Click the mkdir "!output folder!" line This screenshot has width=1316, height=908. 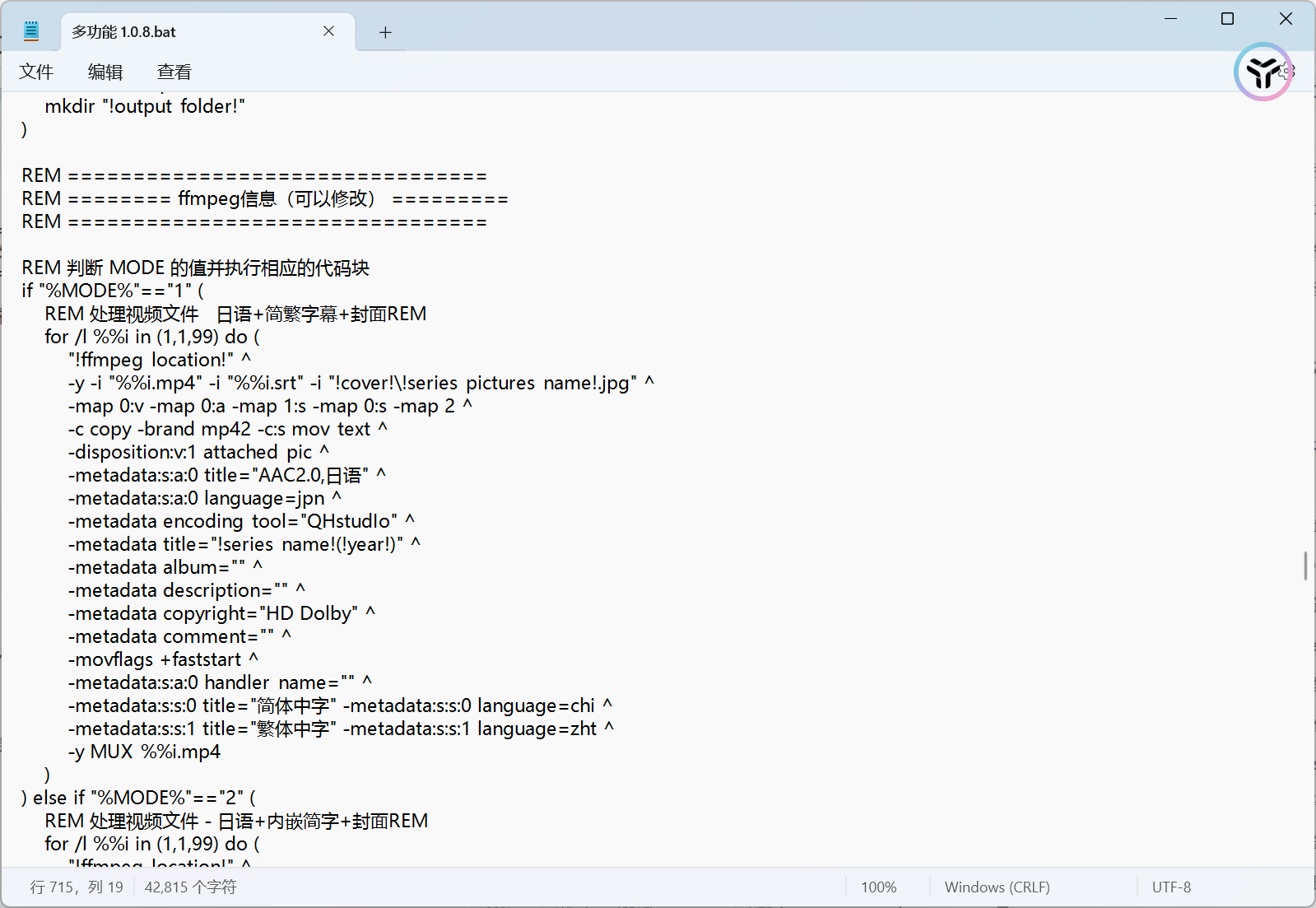tap(145, 106)
